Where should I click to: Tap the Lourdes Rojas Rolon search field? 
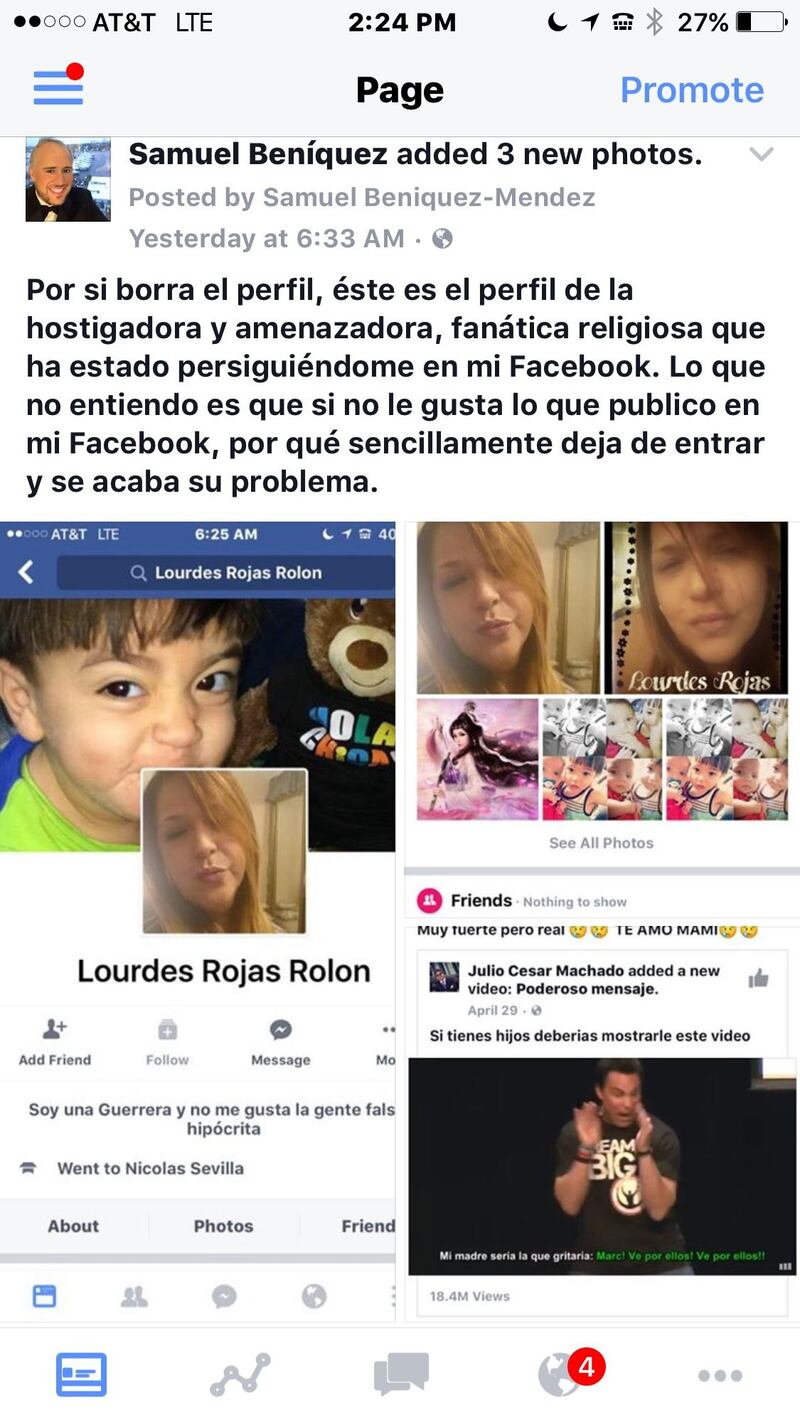pos(226,573)
